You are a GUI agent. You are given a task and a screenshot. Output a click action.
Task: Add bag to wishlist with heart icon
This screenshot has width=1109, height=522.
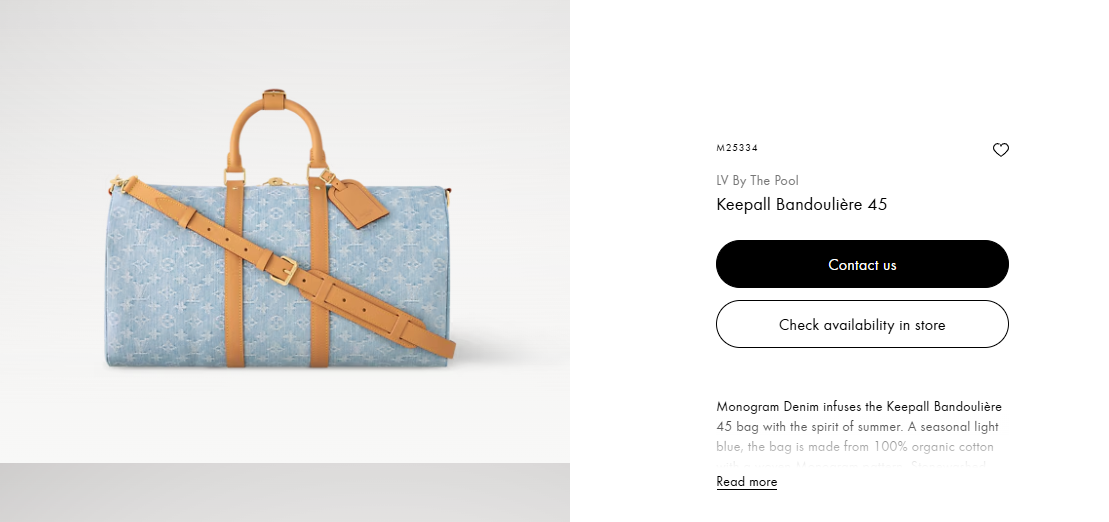coord(1000,149)
